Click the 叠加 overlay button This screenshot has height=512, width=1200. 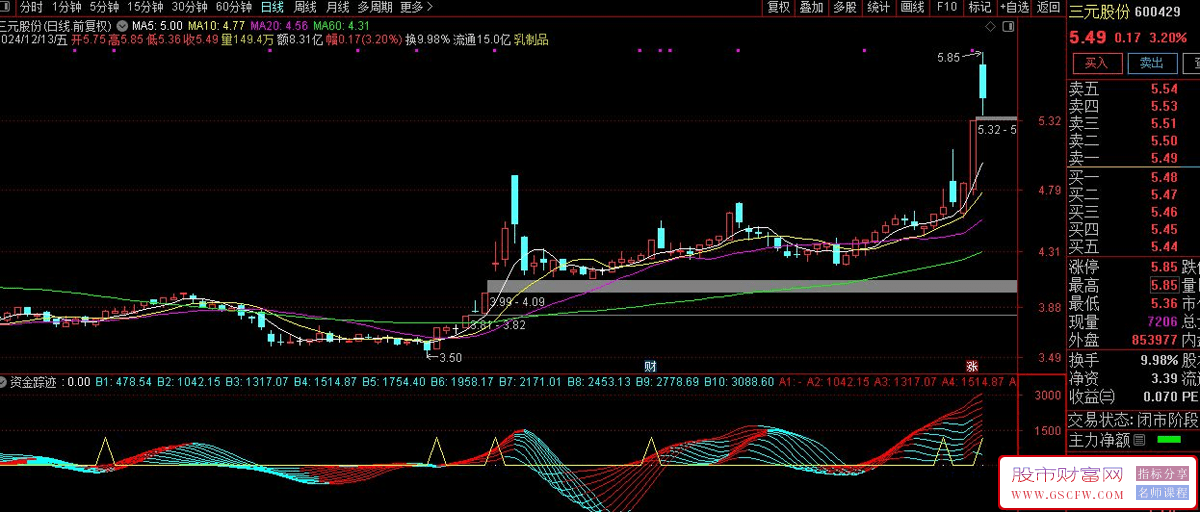(812, 7)
